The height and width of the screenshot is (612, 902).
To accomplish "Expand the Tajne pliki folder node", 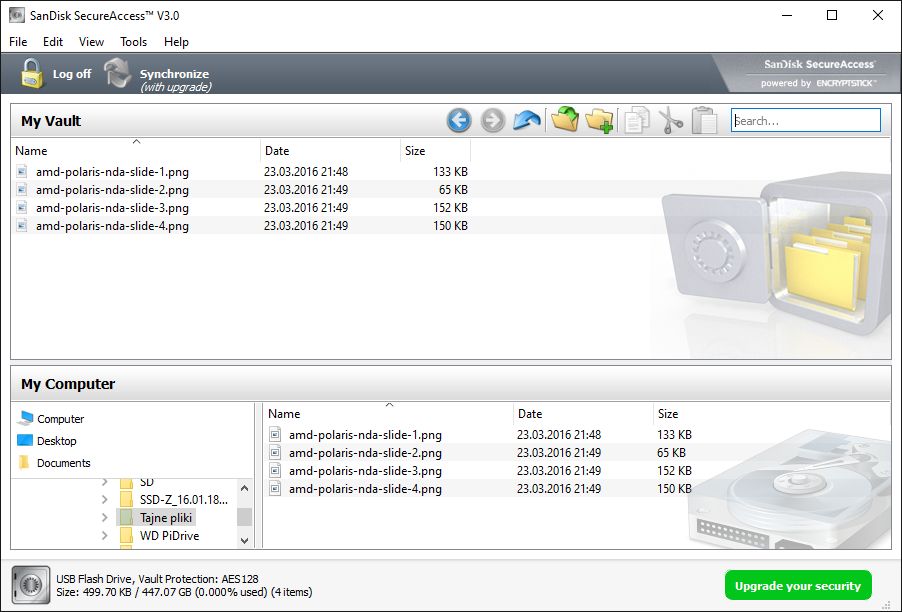I will pos(104,518).
